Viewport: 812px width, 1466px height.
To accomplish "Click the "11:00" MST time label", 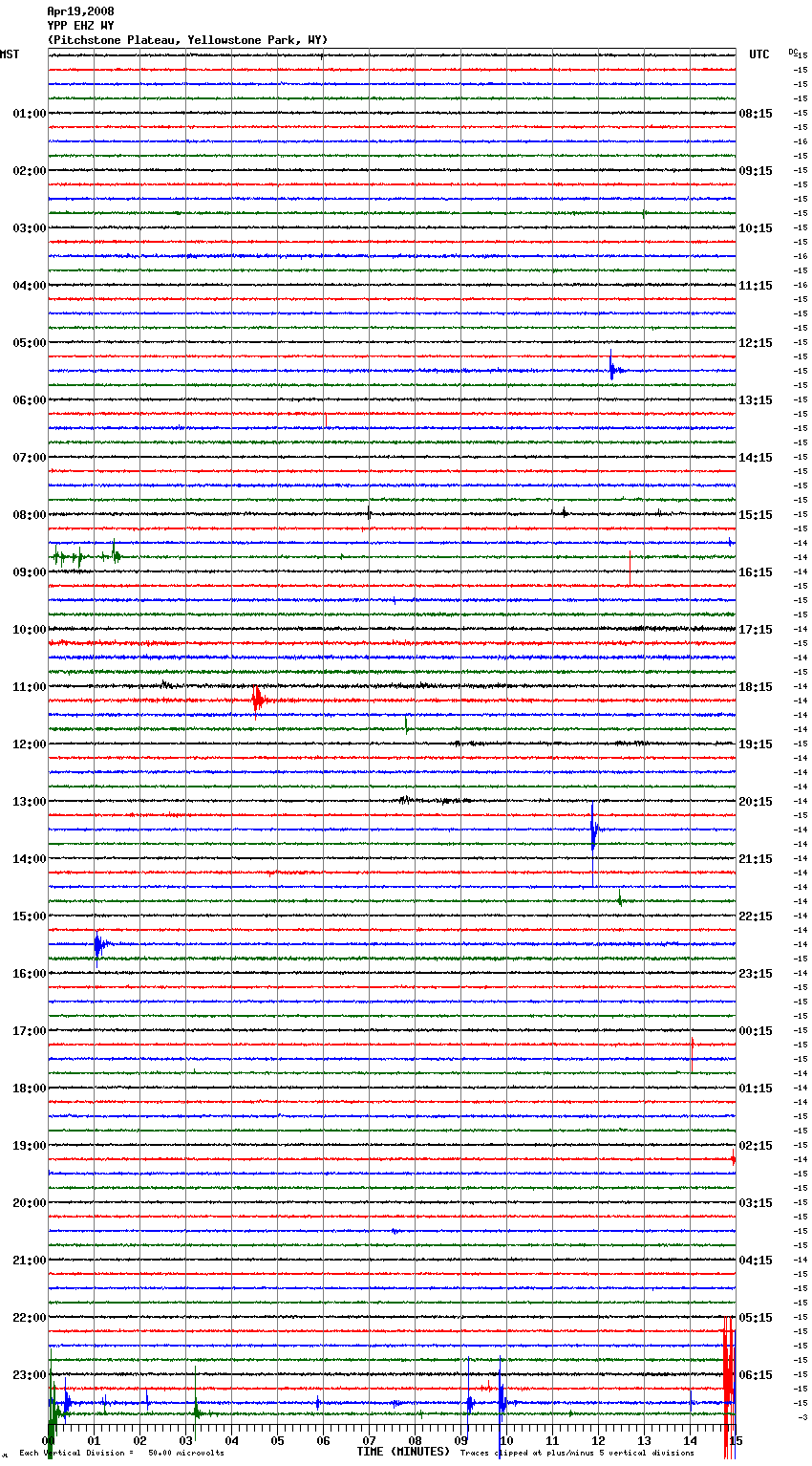I will tap(30, 687).
